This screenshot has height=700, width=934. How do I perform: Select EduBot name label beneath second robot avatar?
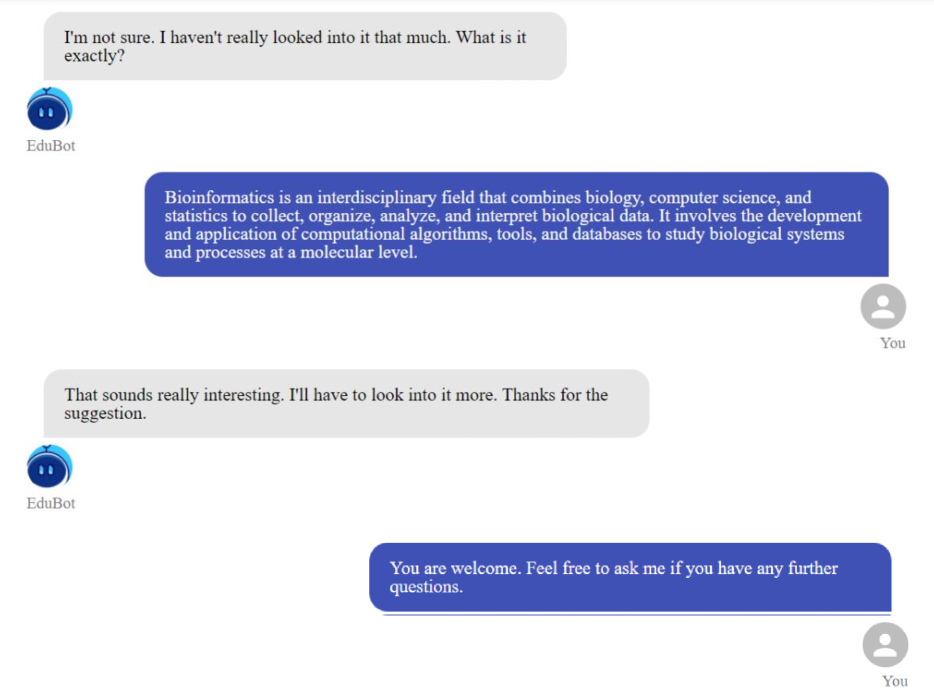click(51, 504)
